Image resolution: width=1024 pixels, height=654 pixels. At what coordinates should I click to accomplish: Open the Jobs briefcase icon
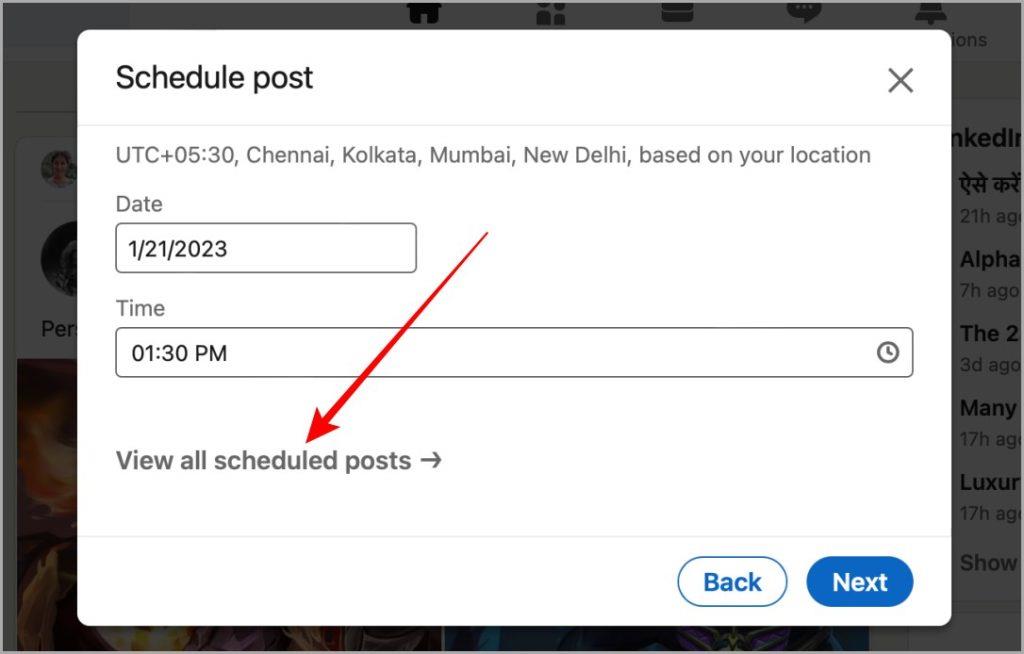point(677,12)
